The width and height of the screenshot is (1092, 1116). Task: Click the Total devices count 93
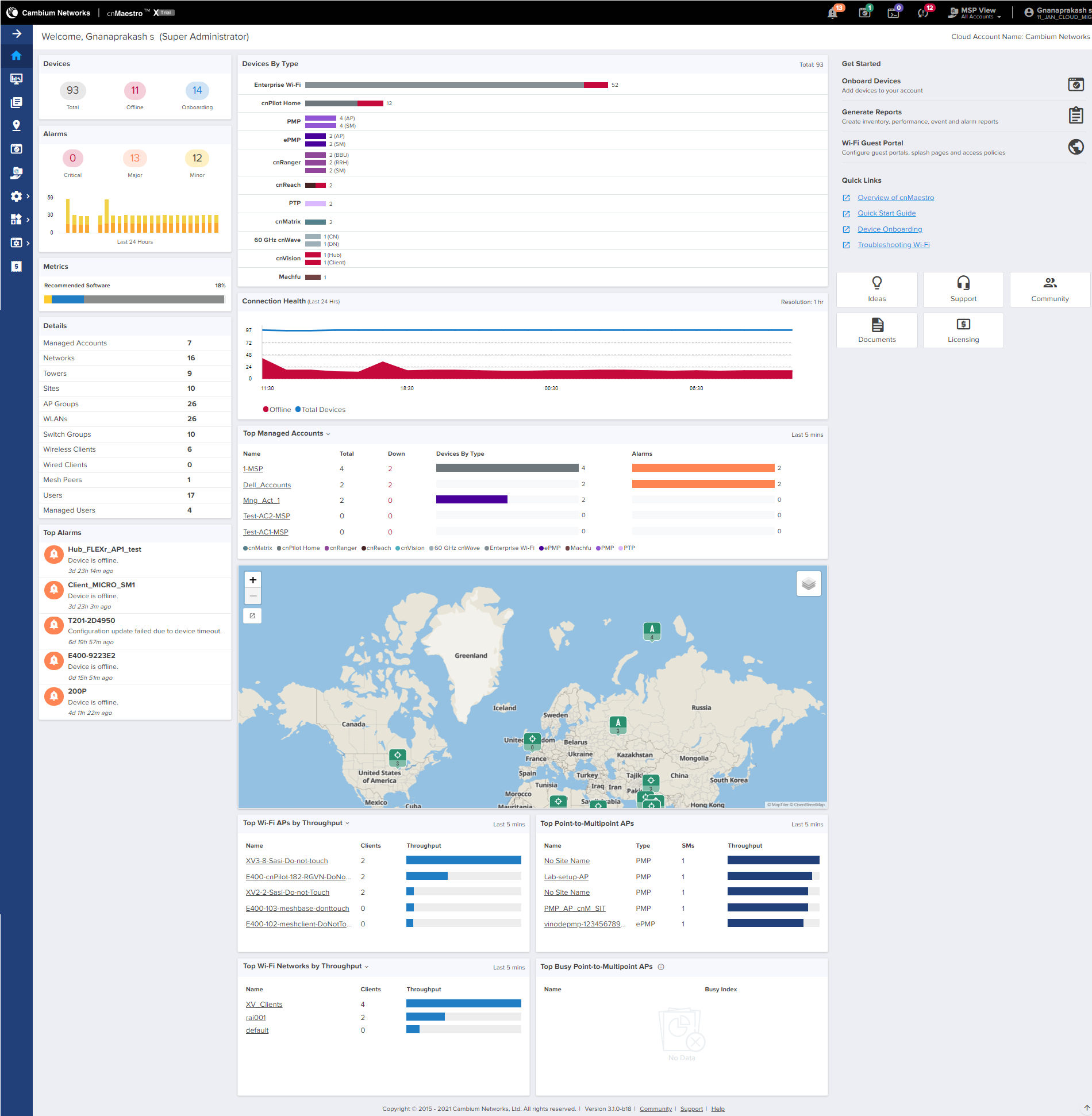(x=72, y=90)
